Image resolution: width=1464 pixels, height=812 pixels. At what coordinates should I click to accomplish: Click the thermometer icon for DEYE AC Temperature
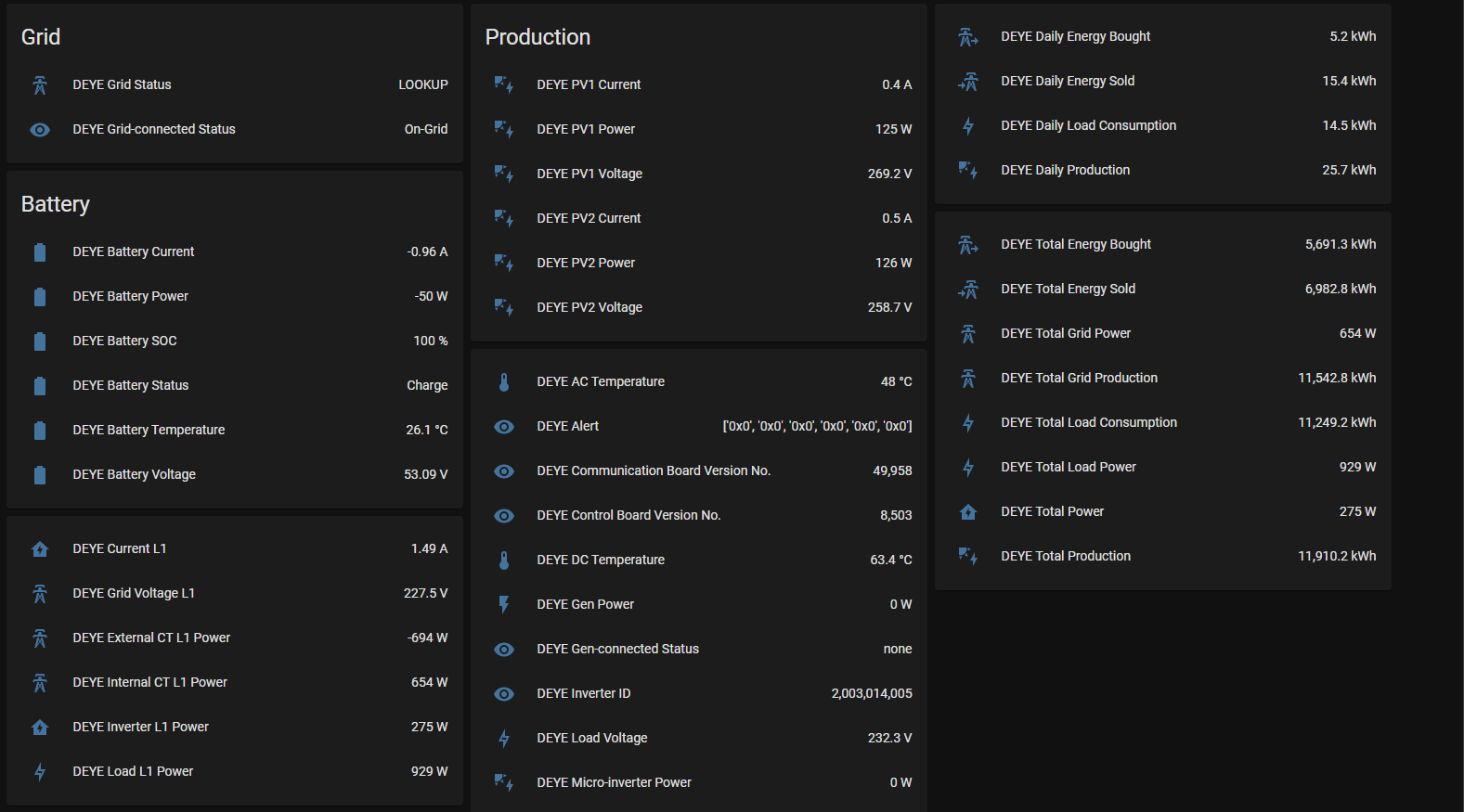click(x=504, y=382)
